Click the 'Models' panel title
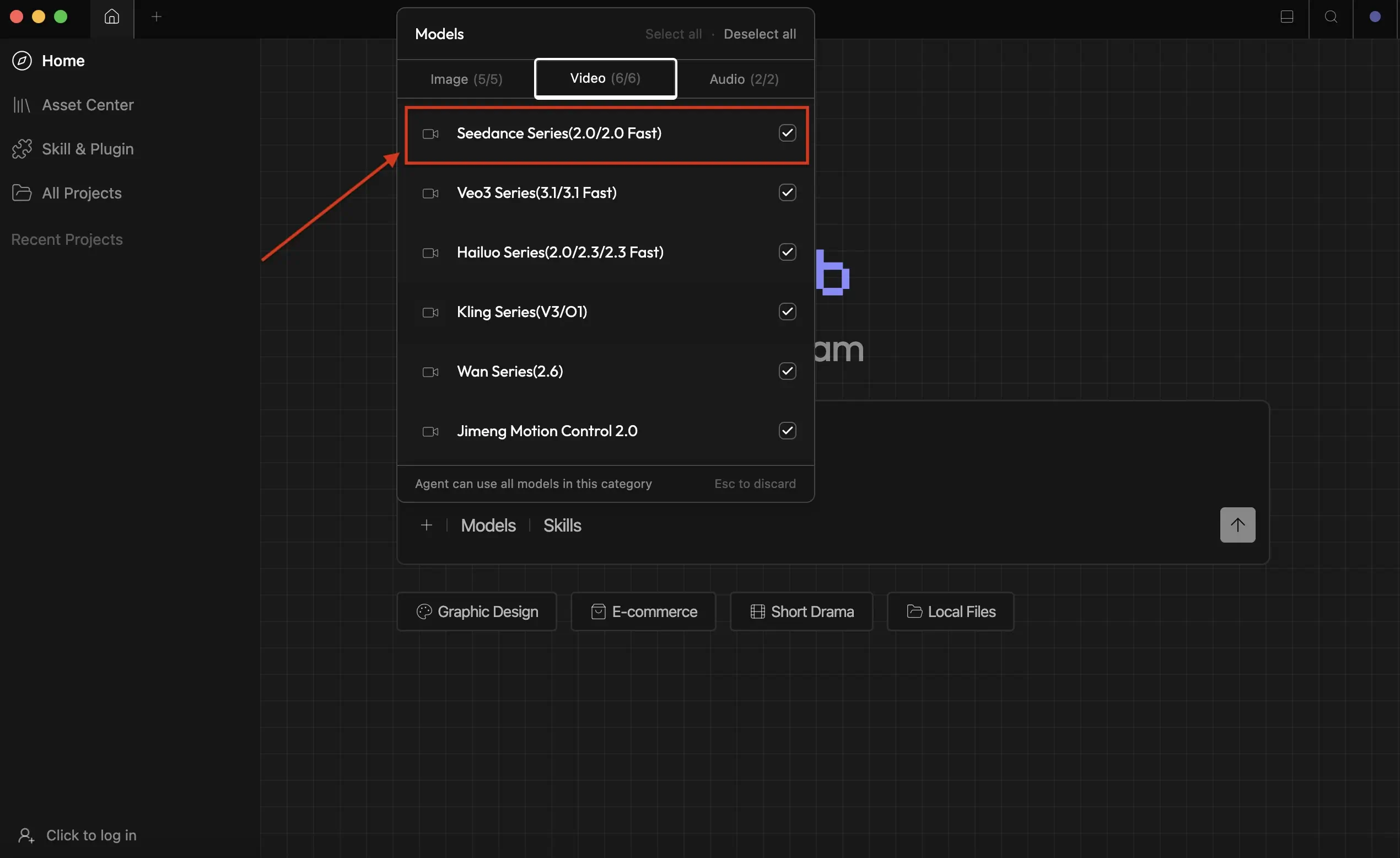 pos(439,34)
